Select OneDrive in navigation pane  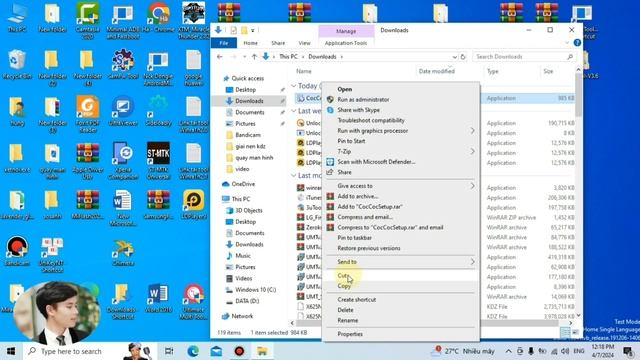pyautogui.click(x=243, y=184)
